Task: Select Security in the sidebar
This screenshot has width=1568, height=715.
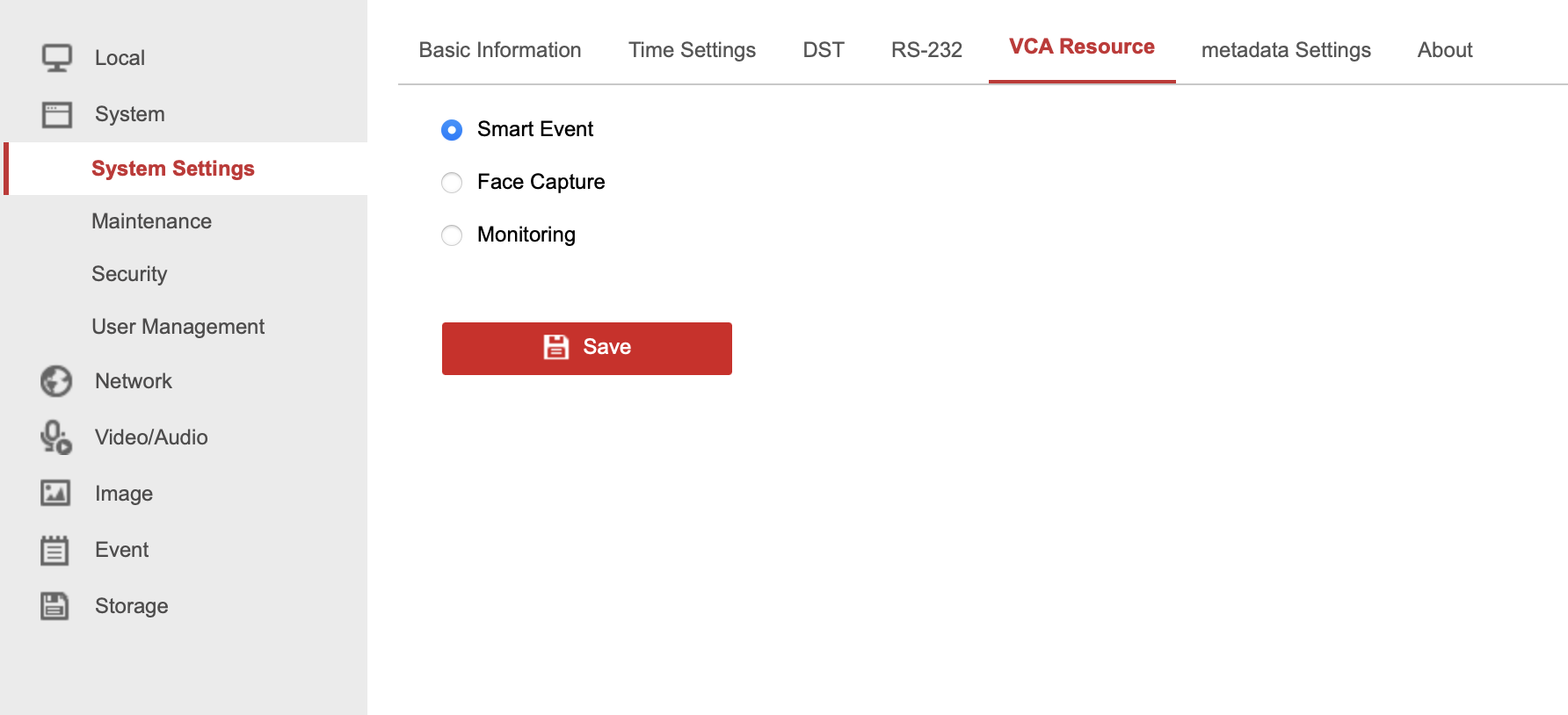Action: tap(129, 274)
